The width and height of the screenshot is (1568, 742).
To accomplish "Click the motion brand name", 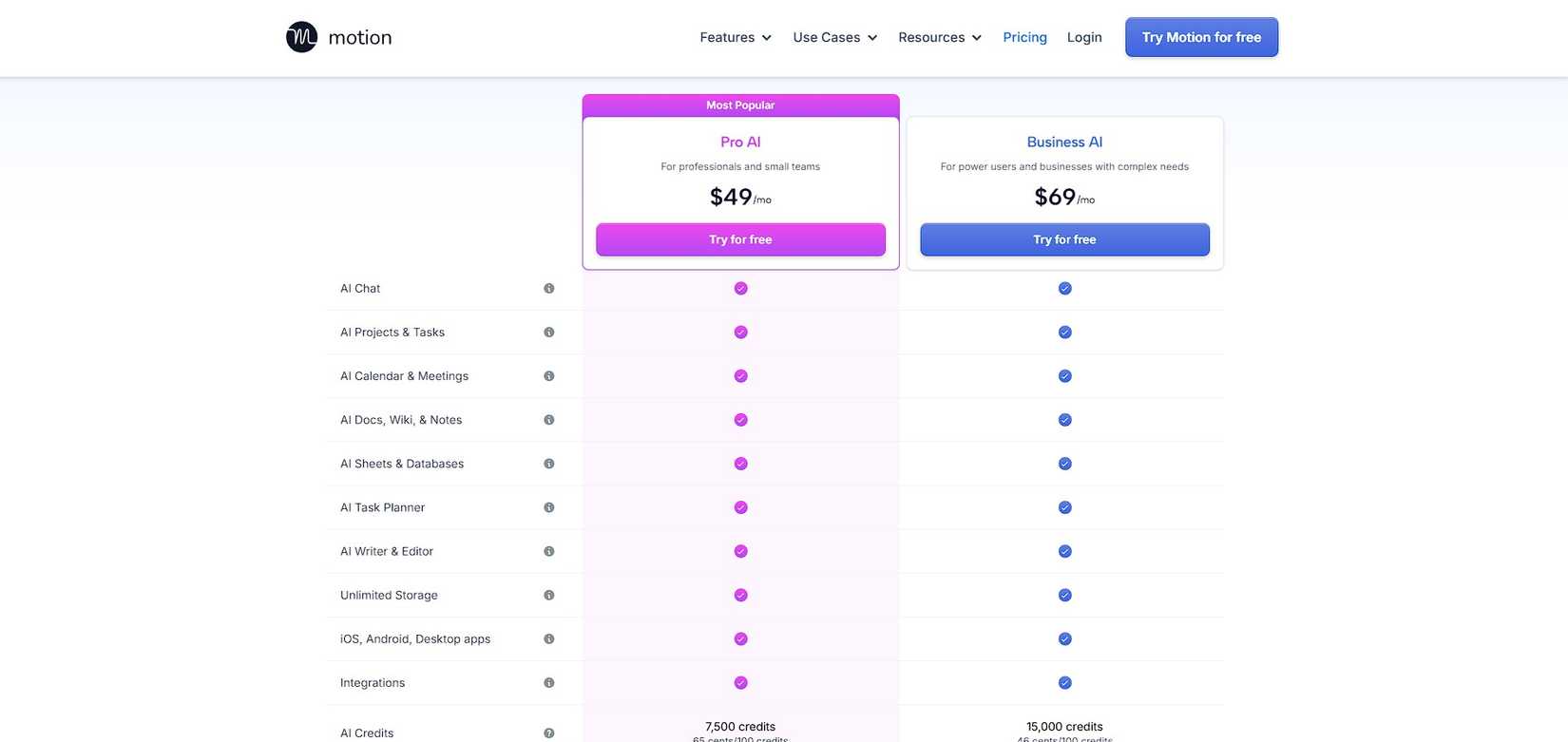I will (360, 37).
